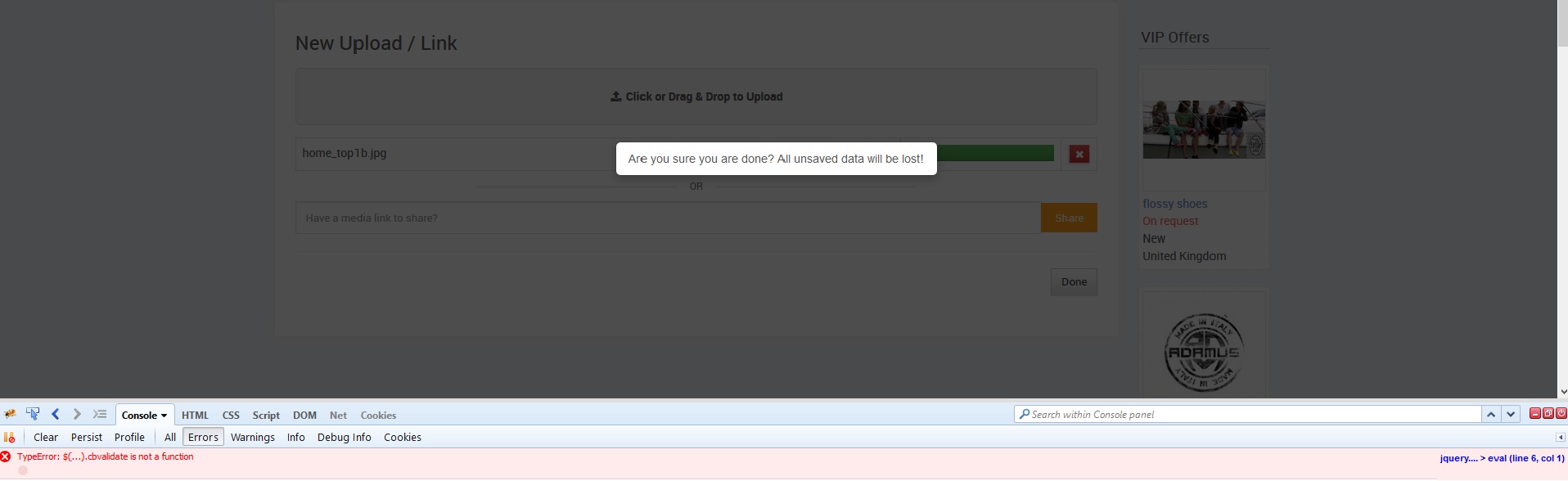Find previous search match up arrow
This screenshot has width=1568, height=481.
(x=1491, y=415)
